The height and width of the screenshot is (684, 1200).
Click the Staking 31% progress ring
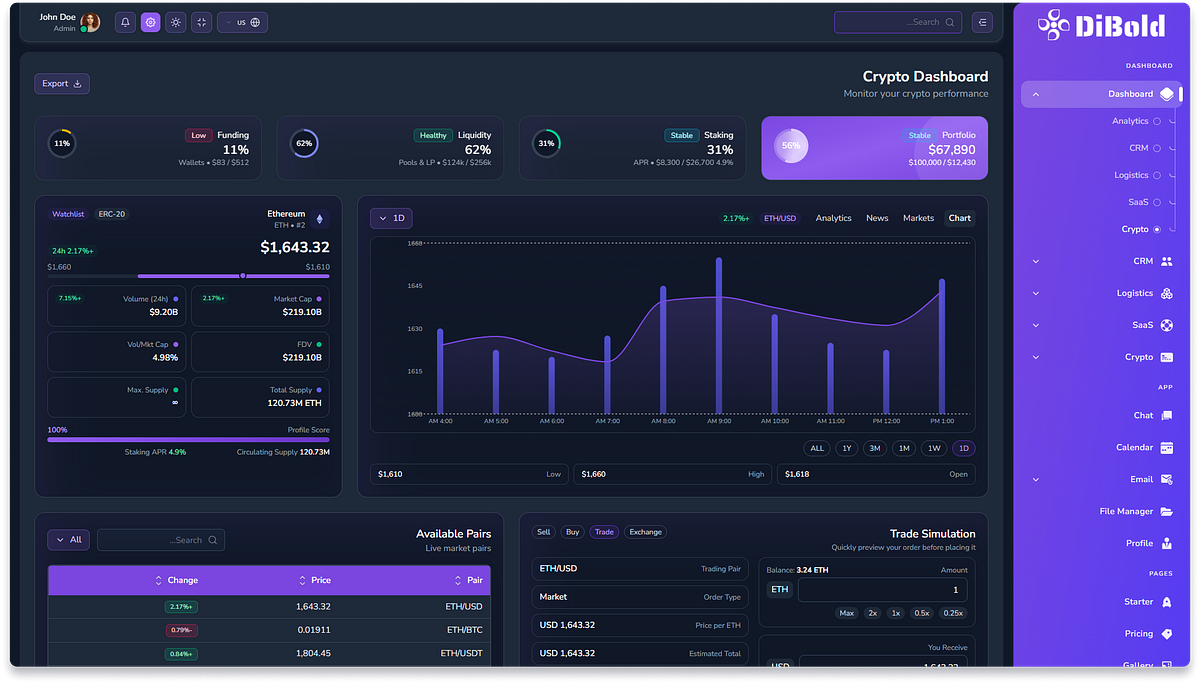coord(546,143)
